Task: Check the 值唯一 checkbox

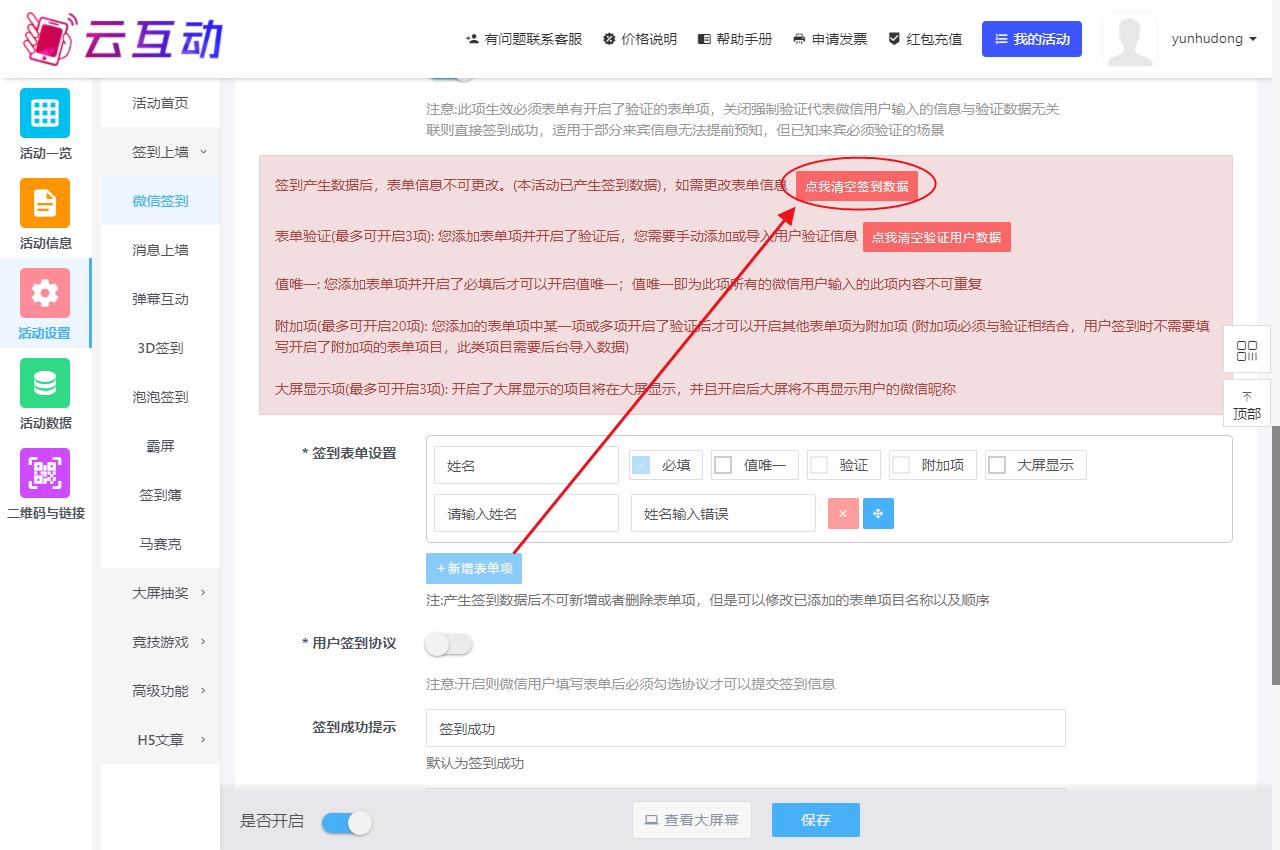Action: click(724, 465)
